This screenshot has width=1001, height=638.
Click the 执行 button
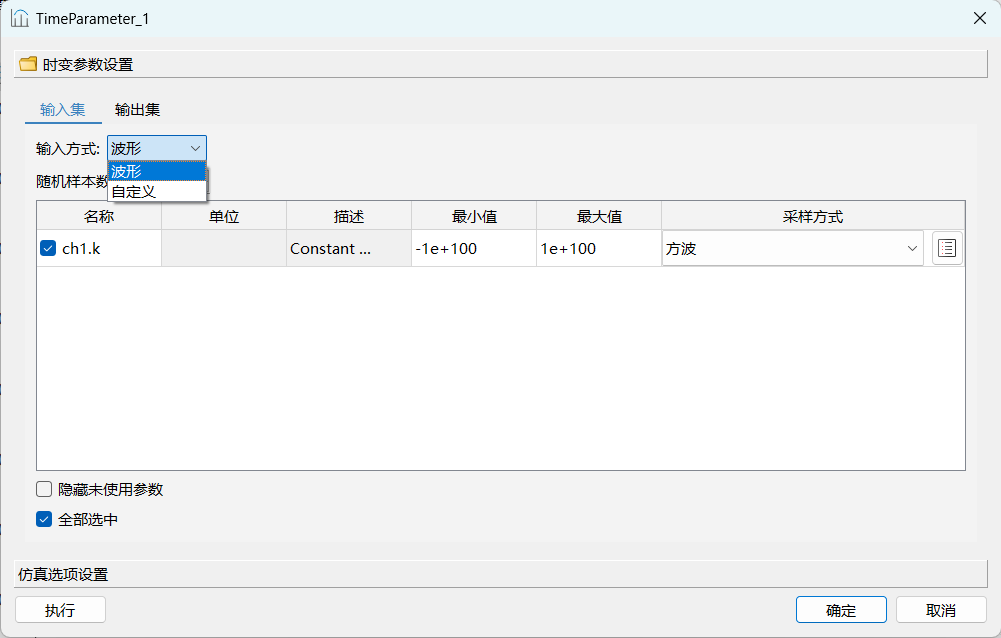pos(61,610)
